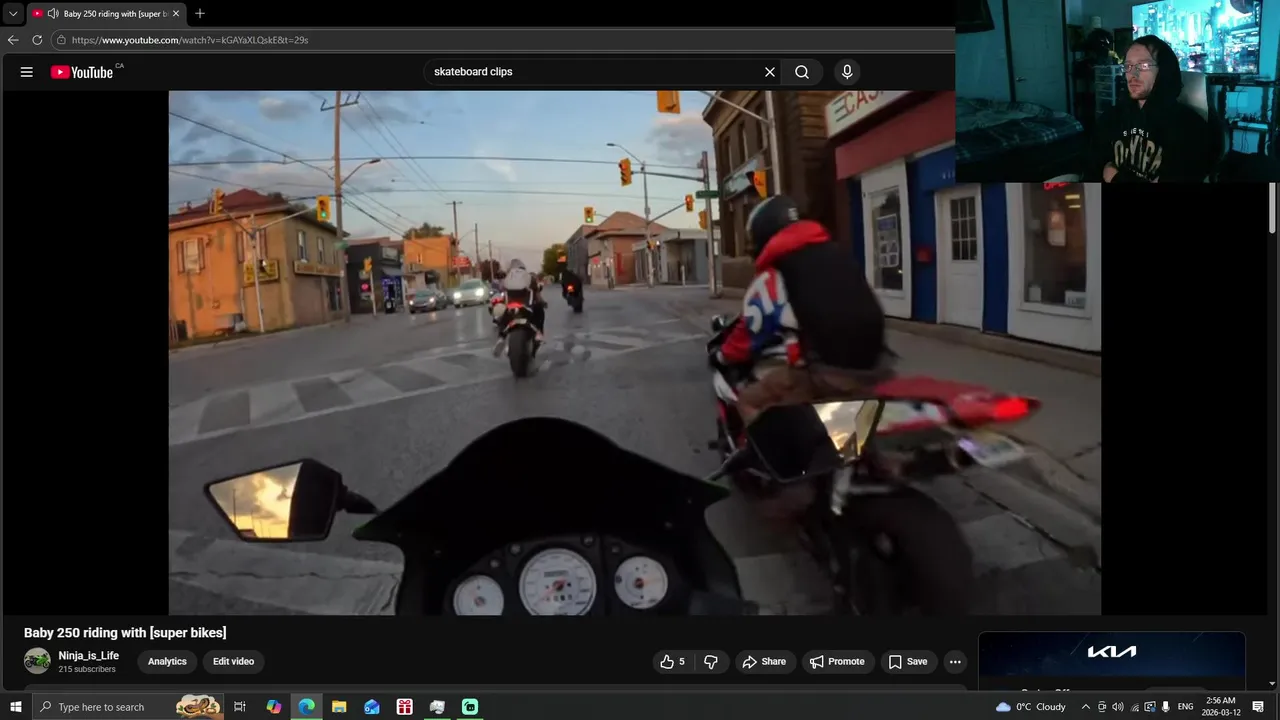Show hidden system tray icons
1280x720 pixels.
1086,707
